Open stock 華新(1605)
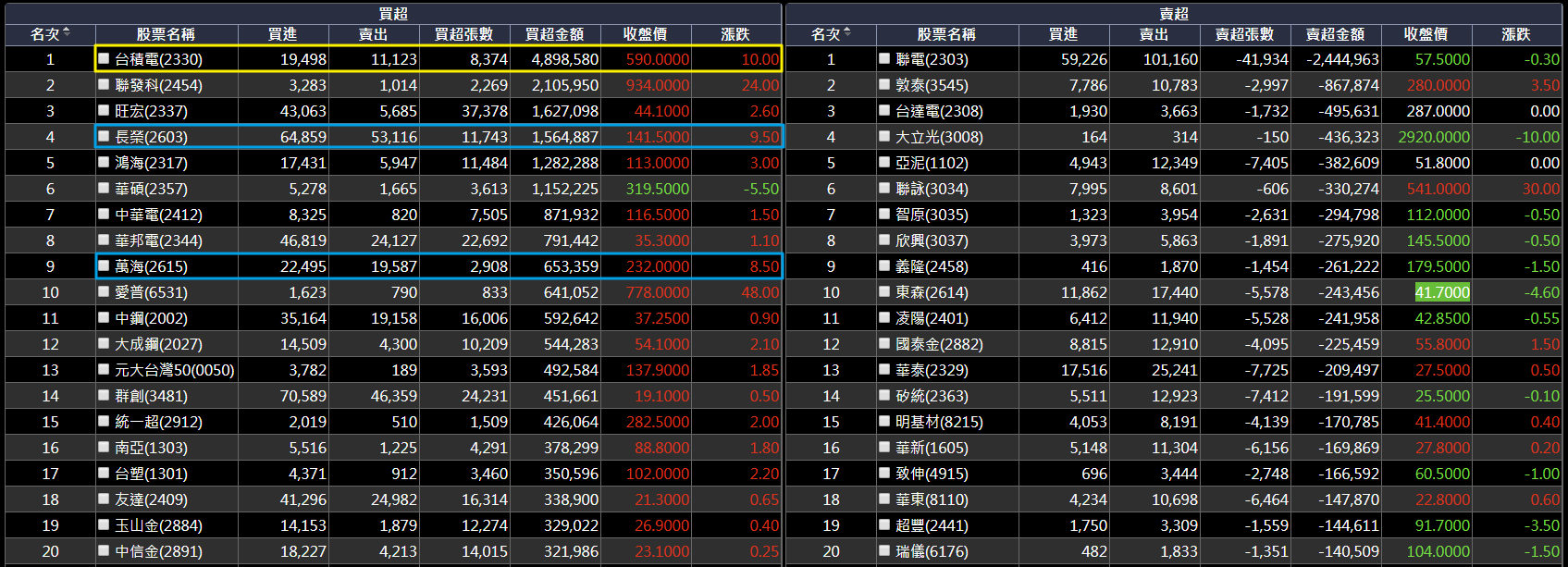This screenshot has height=567, width=1568. point(932,448)
